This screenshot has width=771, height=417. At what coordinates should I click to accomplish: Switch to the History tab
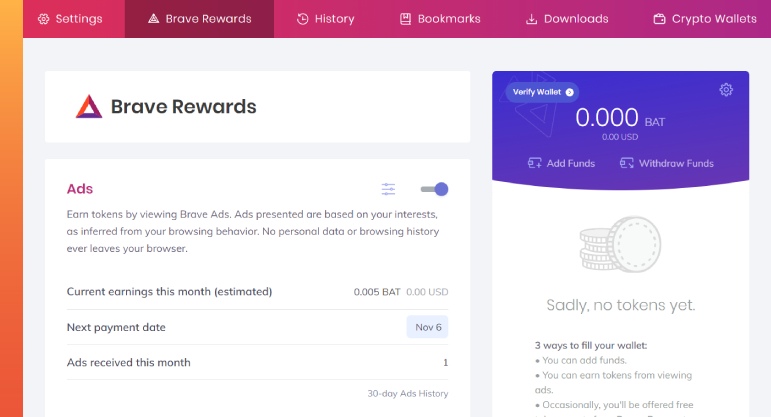click(x=325, y=19)
